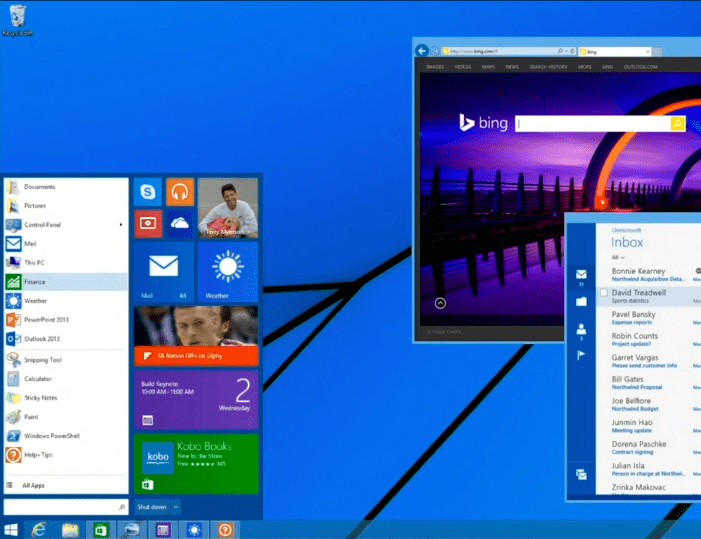The width and height of the screenshot is (701, 539).
Task: Open the Weather taskbar icon
Action: click(194, 530)
